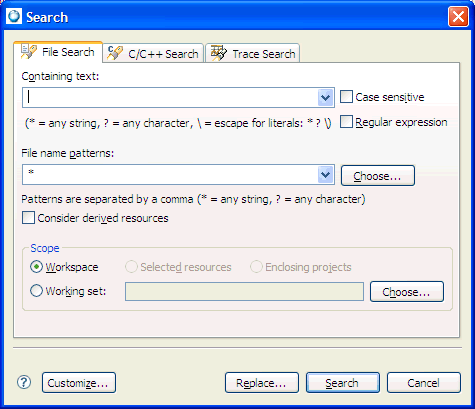The width and height of the screenshot is (475, 409).
Task: Click the help question mark icon
Action: (x=24, y=382)
